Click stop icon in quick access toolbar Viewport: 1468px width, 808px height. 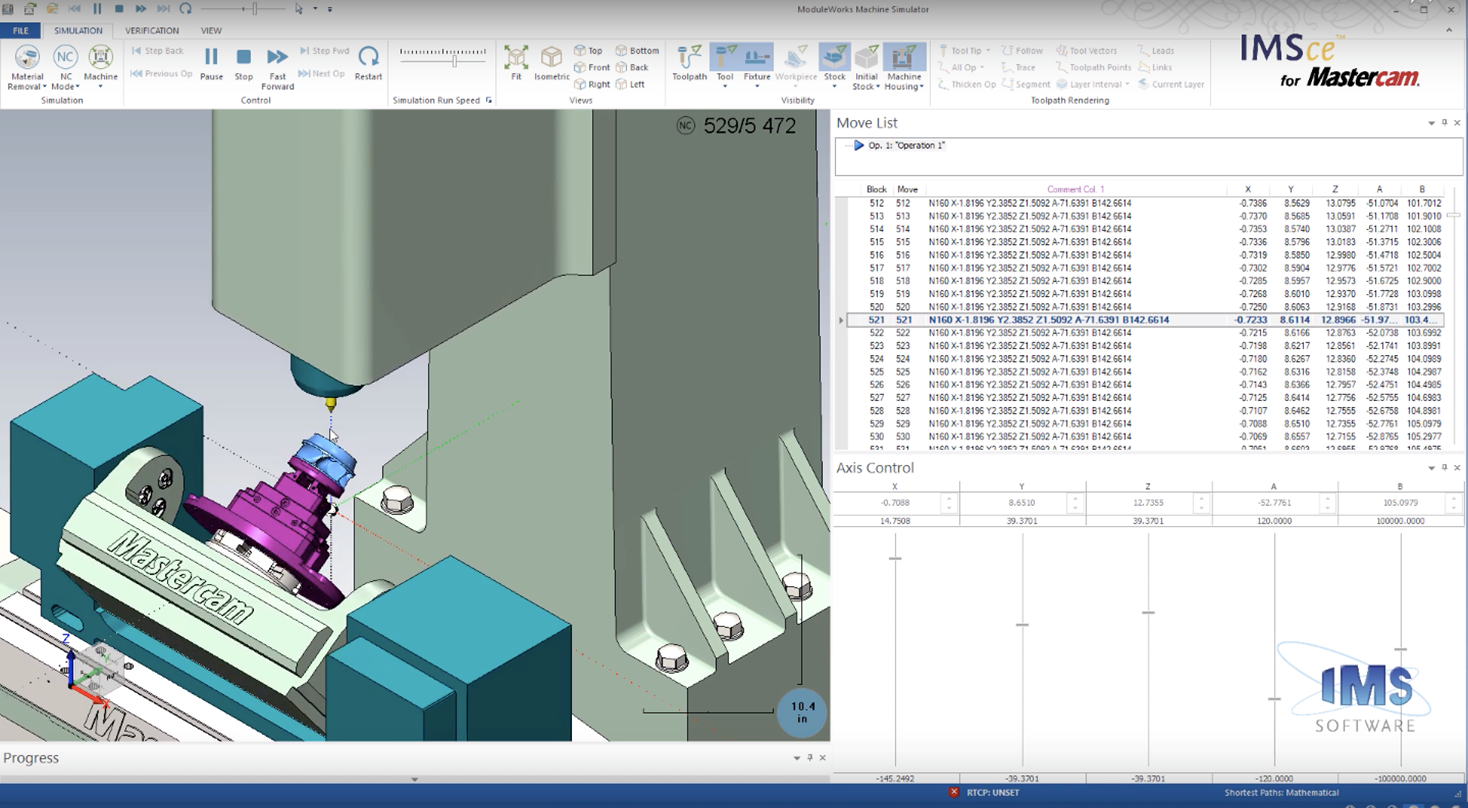click(119, 8)
